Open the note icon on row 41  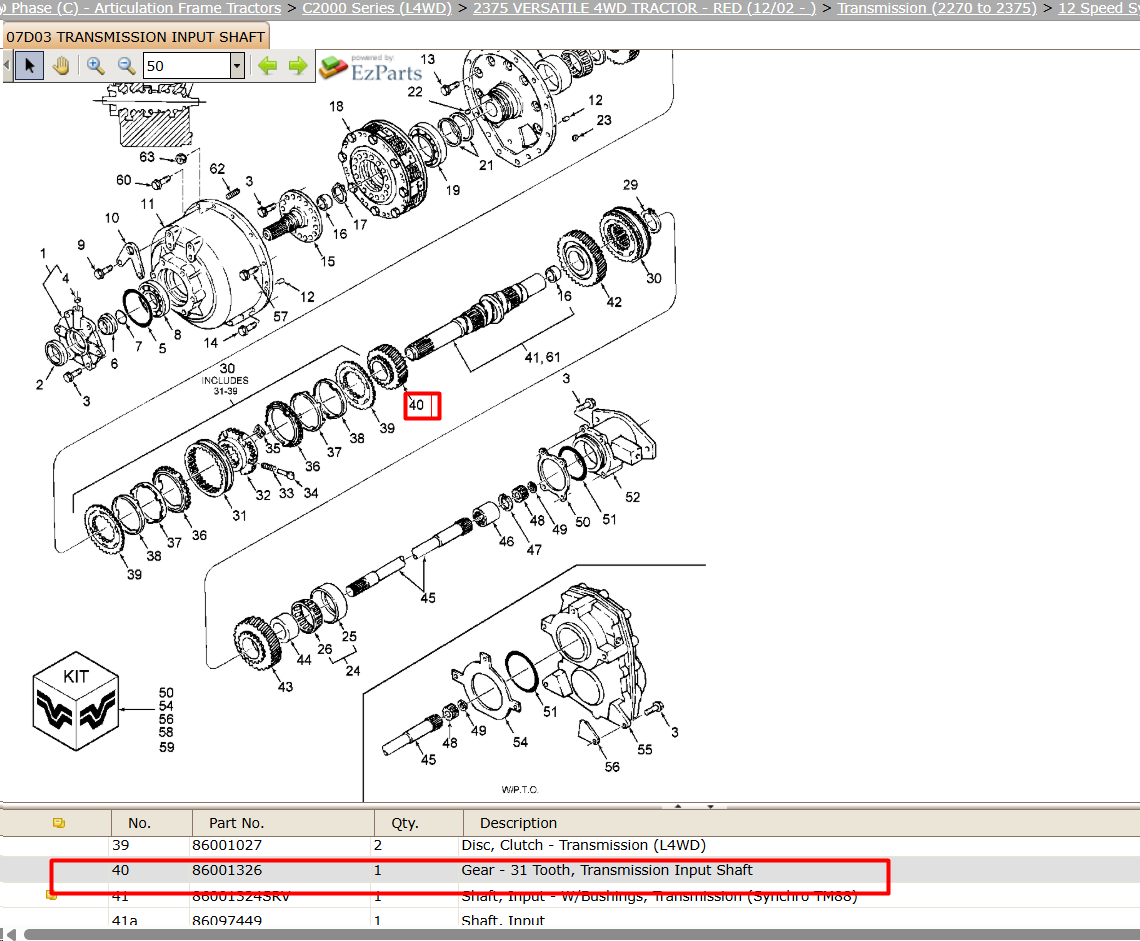pos(52,895)
